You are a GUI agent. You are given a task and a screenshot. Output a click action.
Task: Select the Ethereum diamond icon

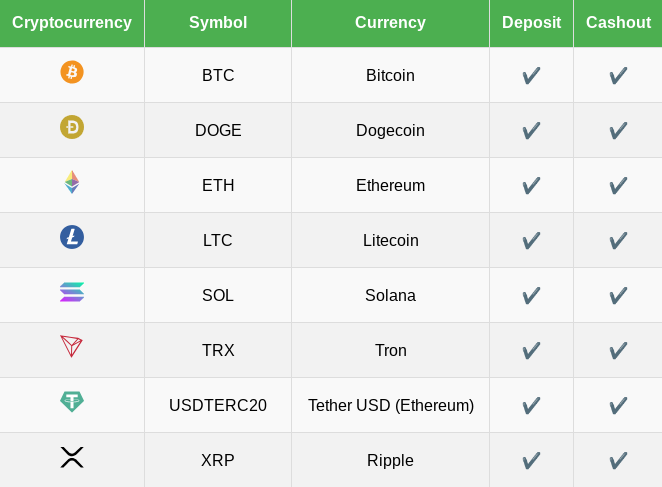(x=72, y=182)
